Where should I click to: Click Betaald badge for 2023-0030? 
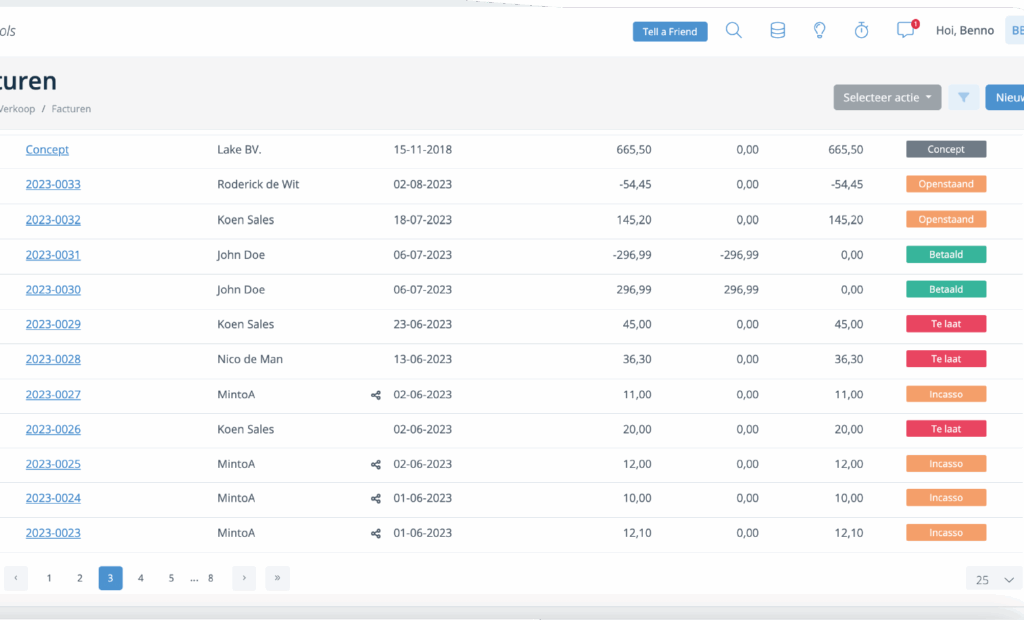pyautogui.click(x=946, y=289)
